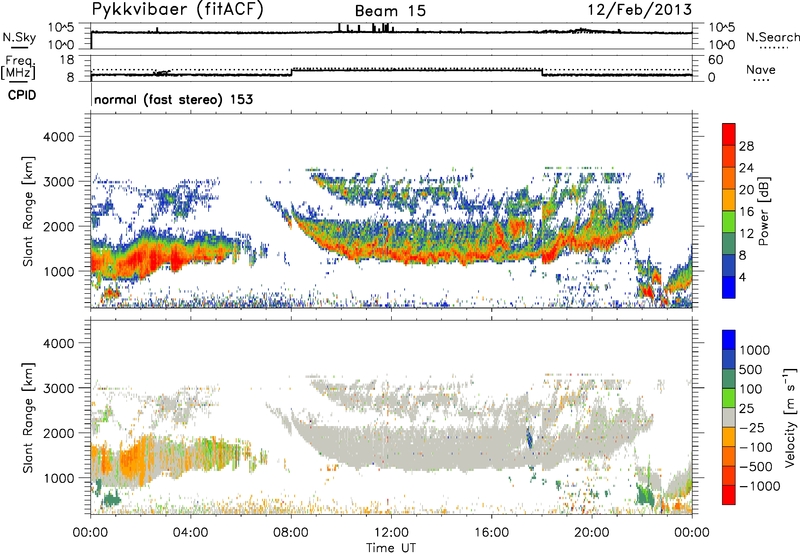Click the 500 label on Velocity color bar
This screenshot has height=554, width=800.
pyautogui.click(x=751, y=370)
